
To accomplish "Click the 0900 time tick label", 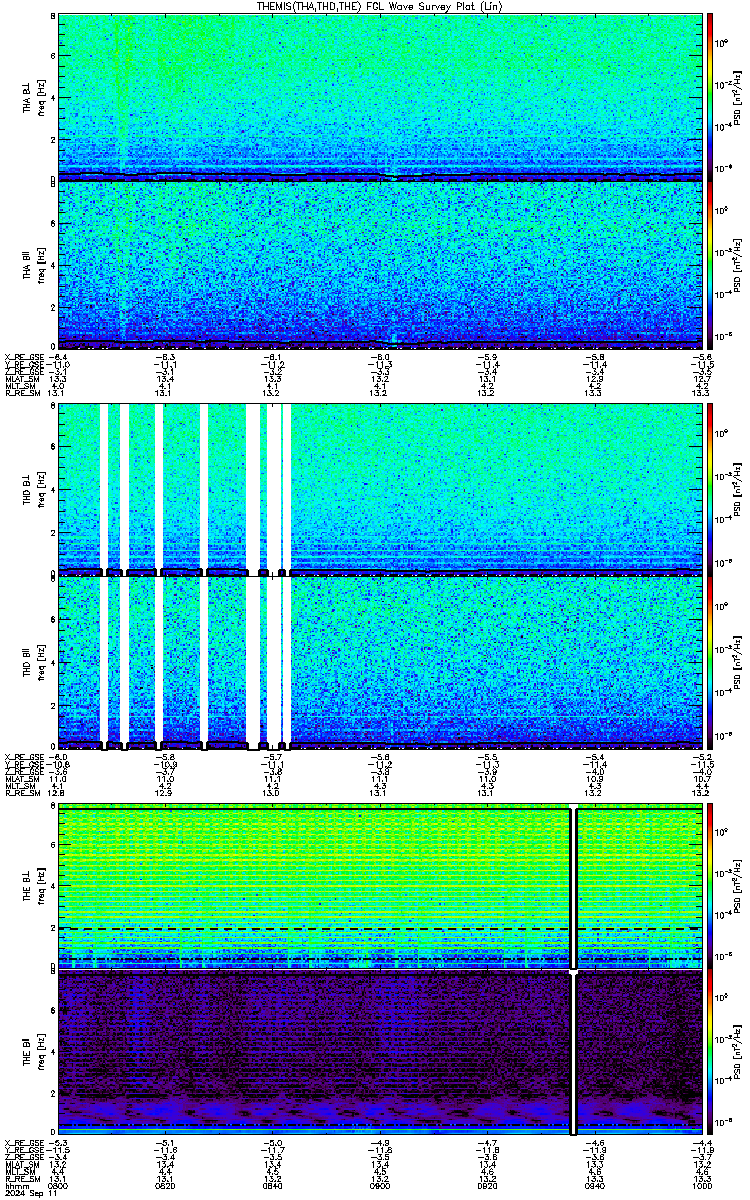I will pyautogui.click(x=380, y=1187).
